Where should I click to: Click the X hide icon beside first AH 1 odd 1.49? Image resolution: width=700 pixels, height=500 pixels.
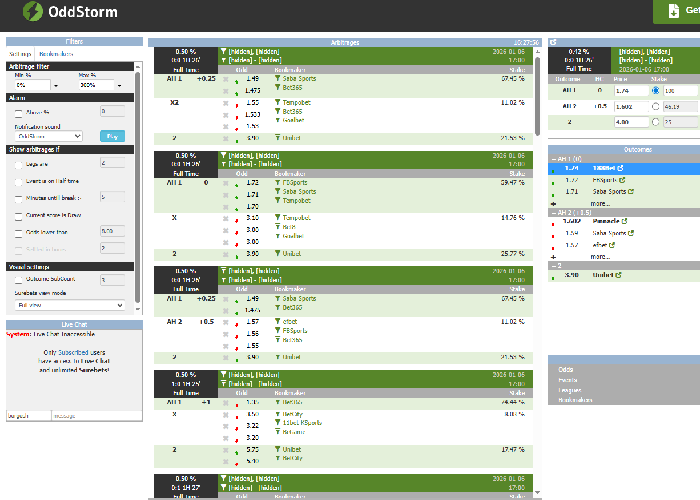click(226, 79)
